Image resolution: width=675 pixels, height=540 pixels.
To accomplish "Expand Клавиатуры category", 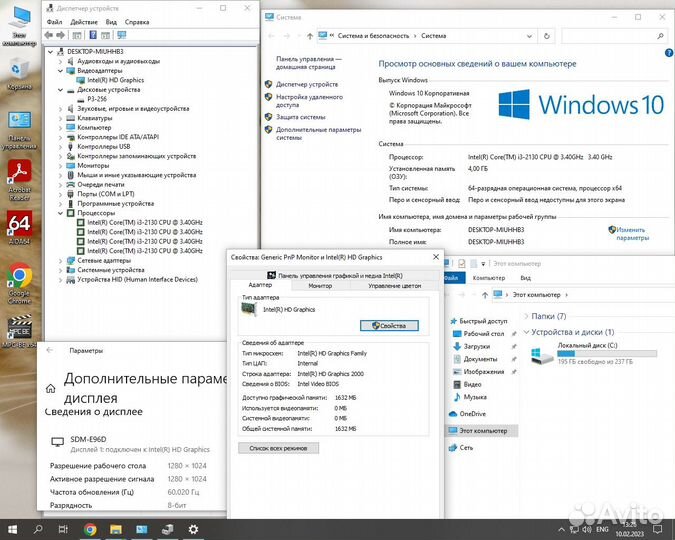I will [x=60, y=118].
